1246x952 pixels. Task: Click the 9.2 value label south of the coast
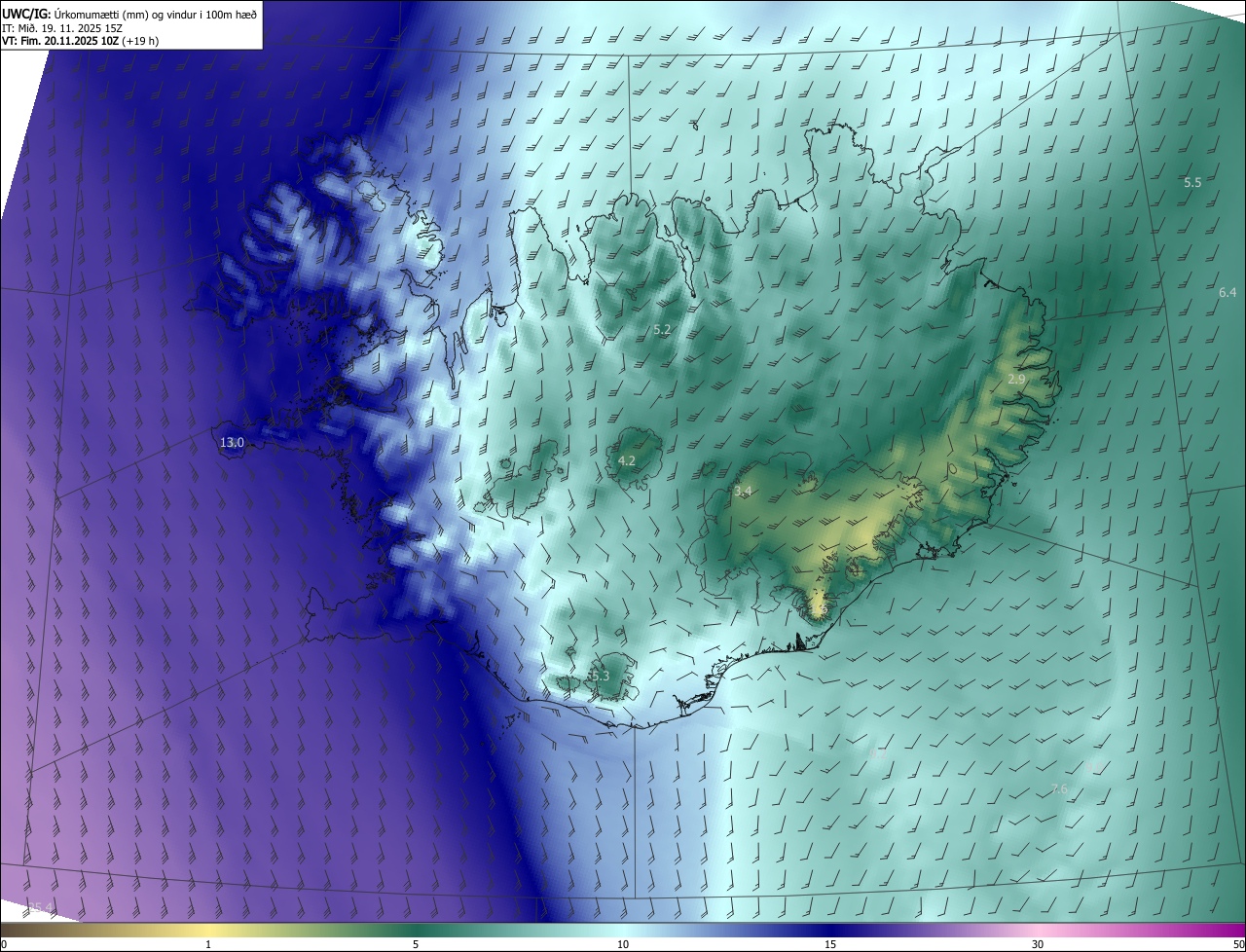point(877,752)
